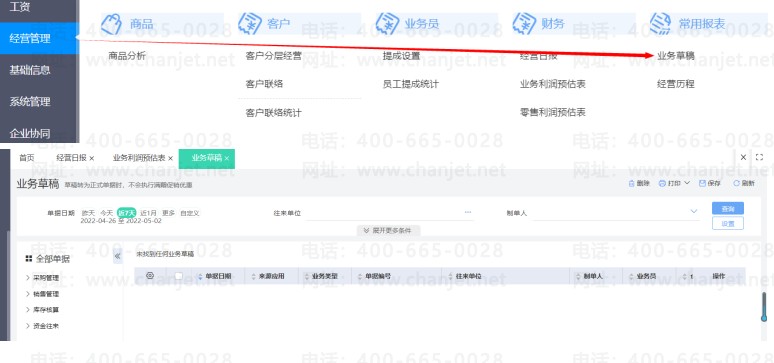Select 近1月 date filter
The height and width of the screenshot is (363, 774).
click(x=148, y=213)
